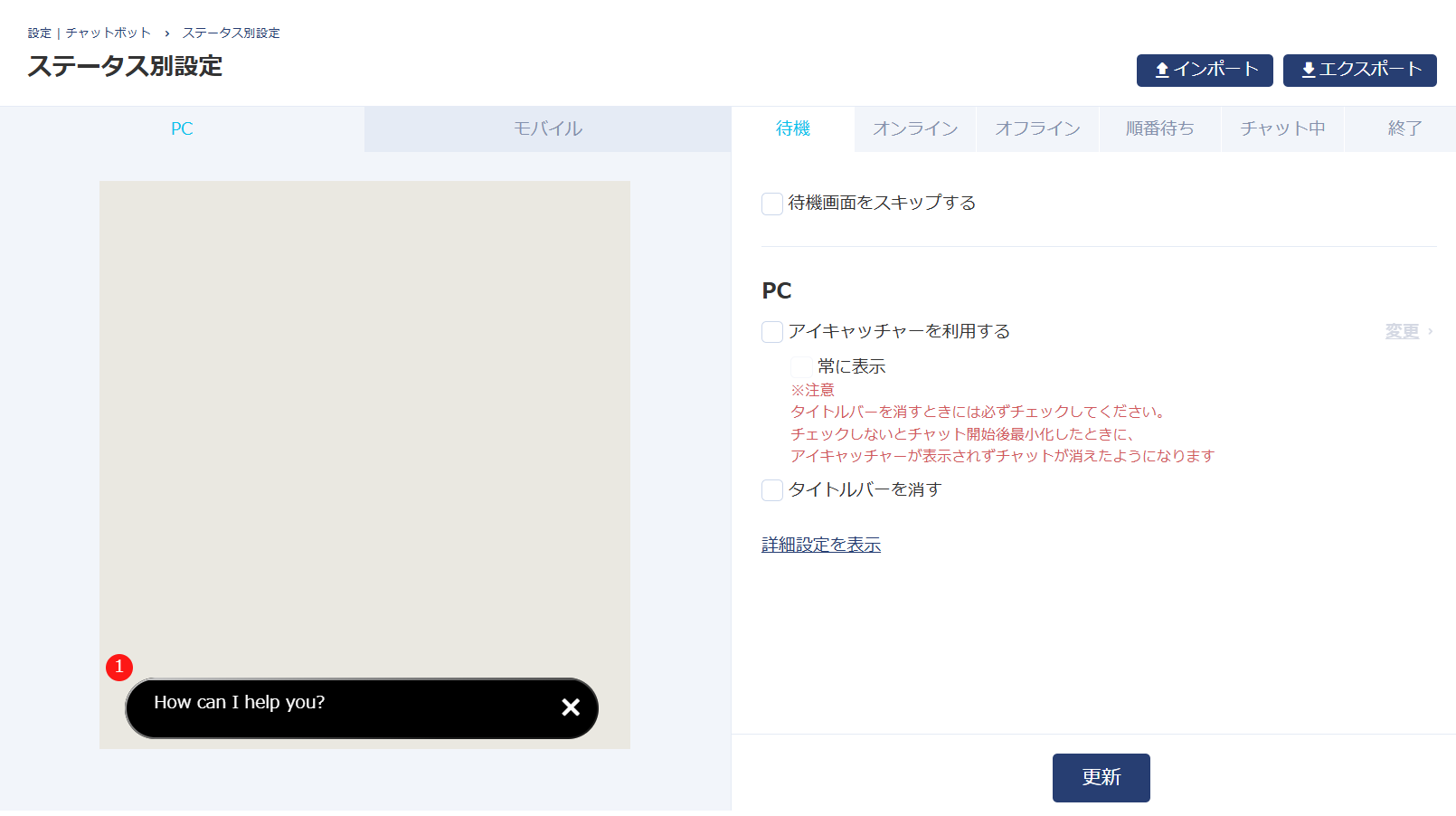
Task: Click the ステータス別設定 page title
Action: point(125,66)
